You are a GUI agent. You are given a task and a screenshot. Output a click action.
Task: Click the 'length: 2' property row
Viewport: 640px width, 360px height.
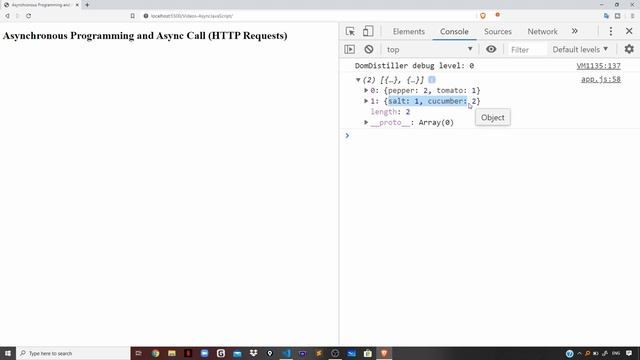coord(390,111)
